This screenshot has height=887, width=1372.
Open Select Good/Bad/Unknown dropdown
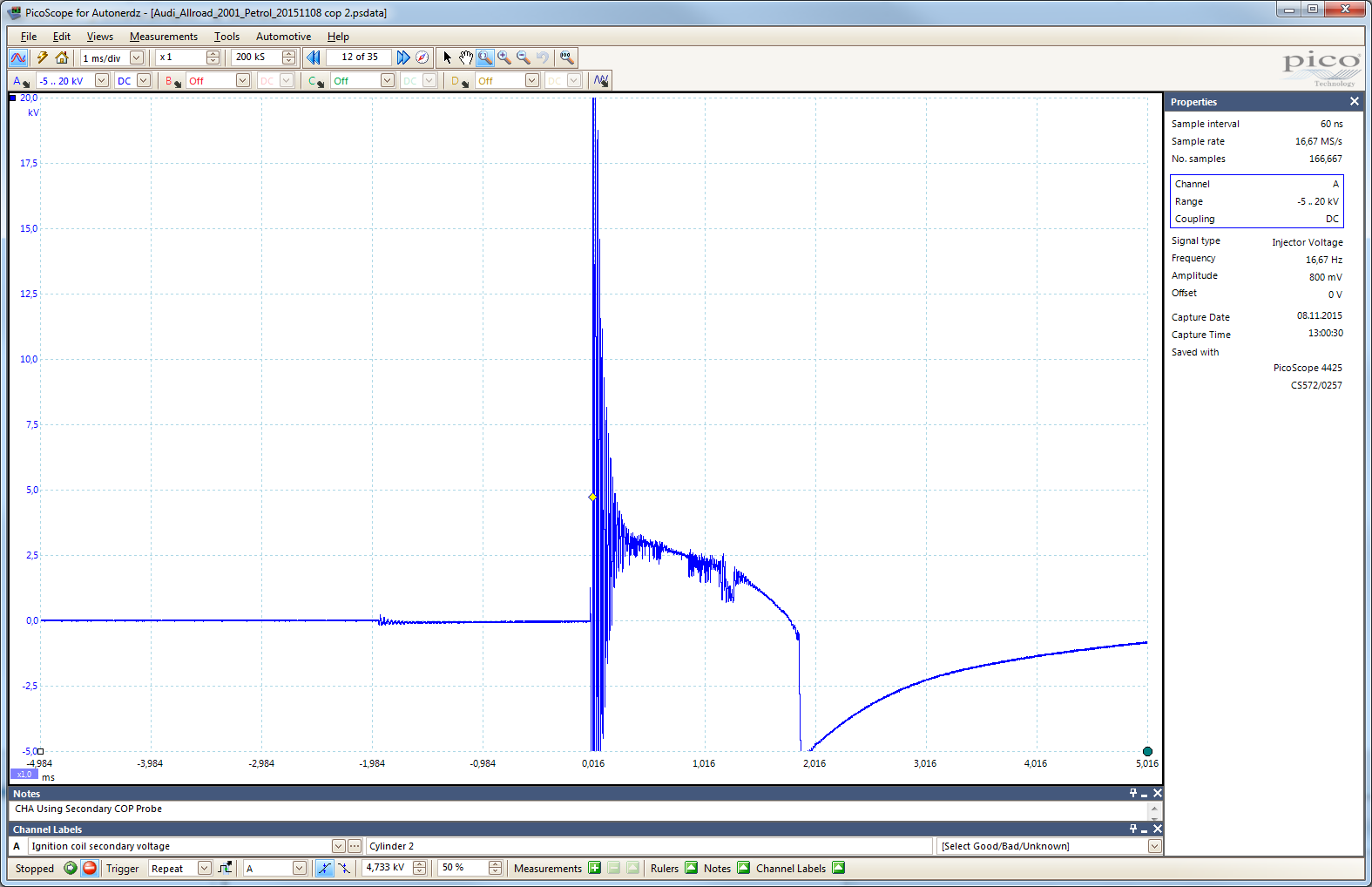pyautogui.click(x=1154, y=846)
